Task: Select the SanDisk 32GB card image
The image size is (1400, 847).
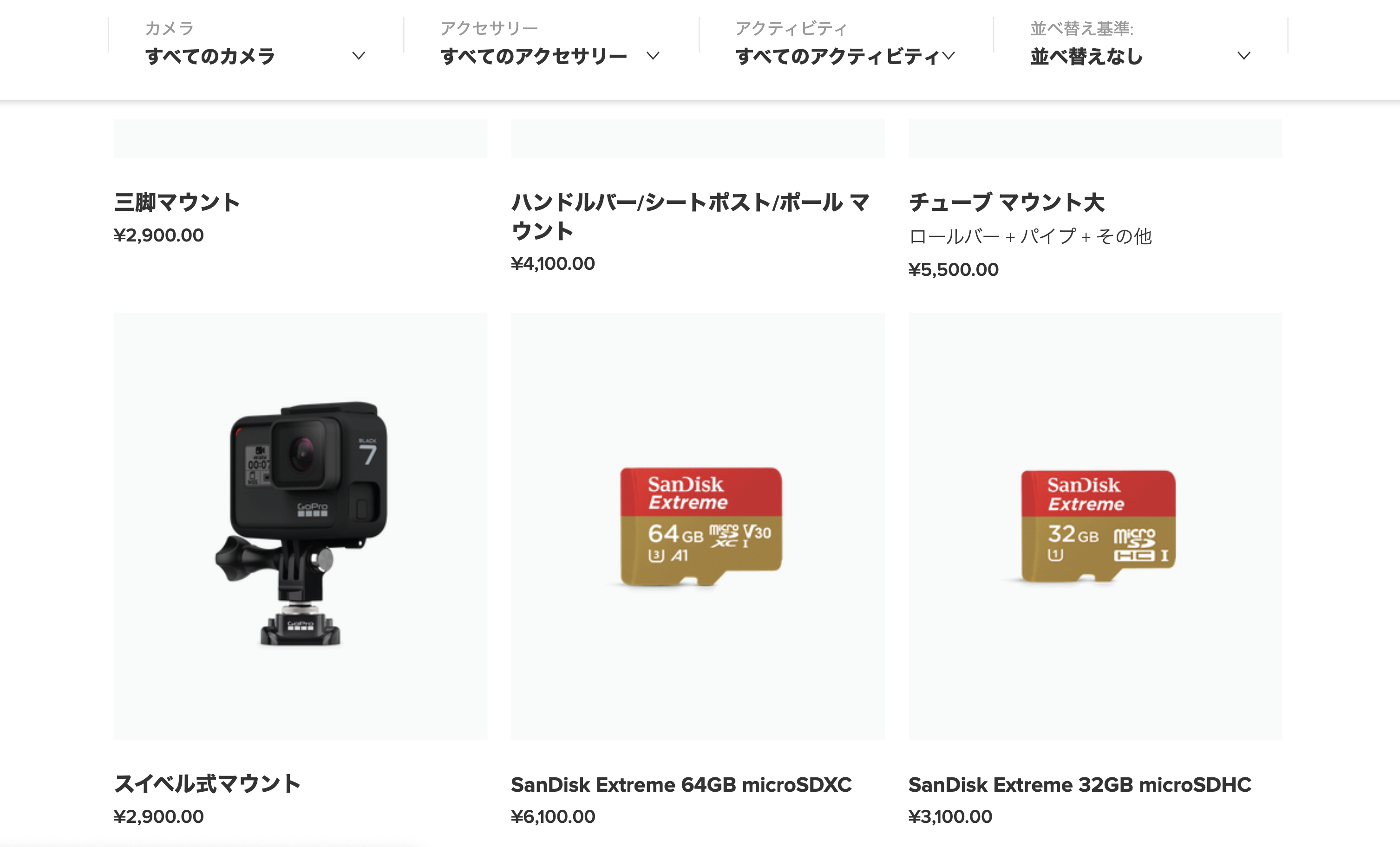Action: click(x=1095, y=526)
